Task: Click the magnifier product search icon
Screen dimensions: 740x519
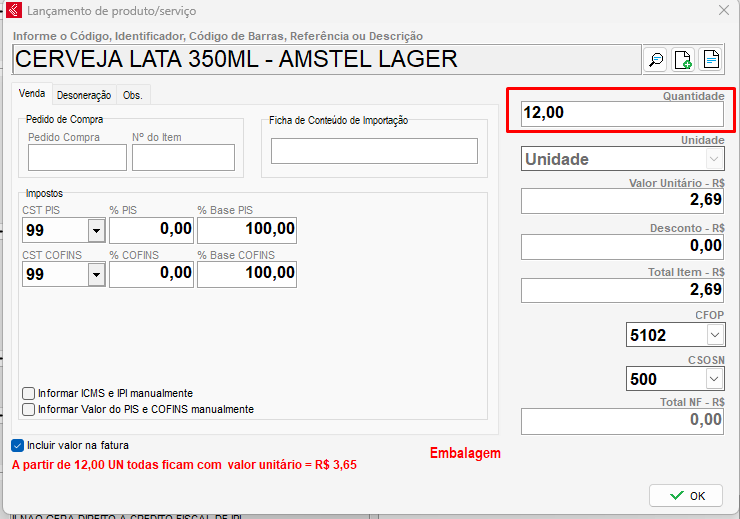Action: click(656, 60)
